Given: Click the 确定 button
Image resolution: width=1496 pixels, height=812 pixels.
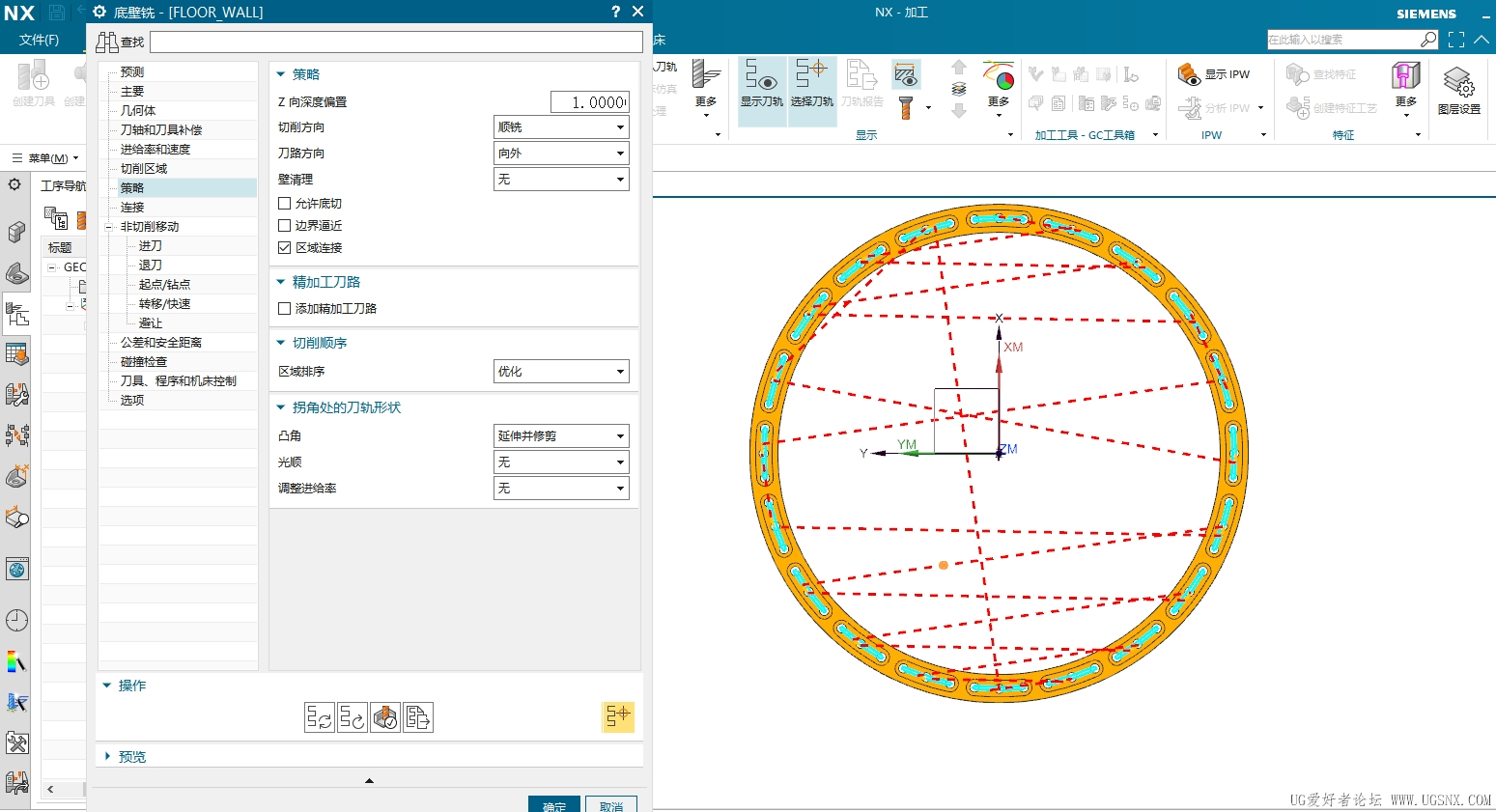Looking at the screenshot, I should pyautogui.click(x=554, y=804).
